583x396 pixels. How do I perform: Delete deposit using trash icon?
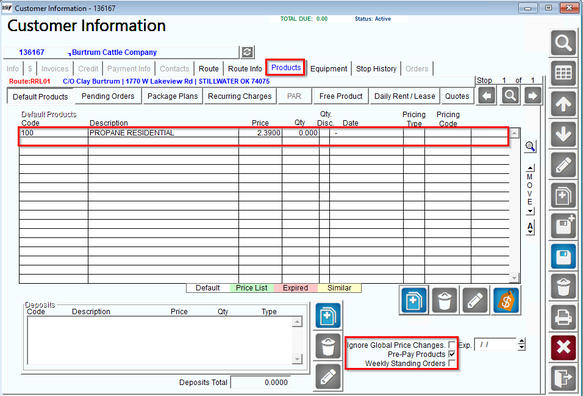click(328, 346)
